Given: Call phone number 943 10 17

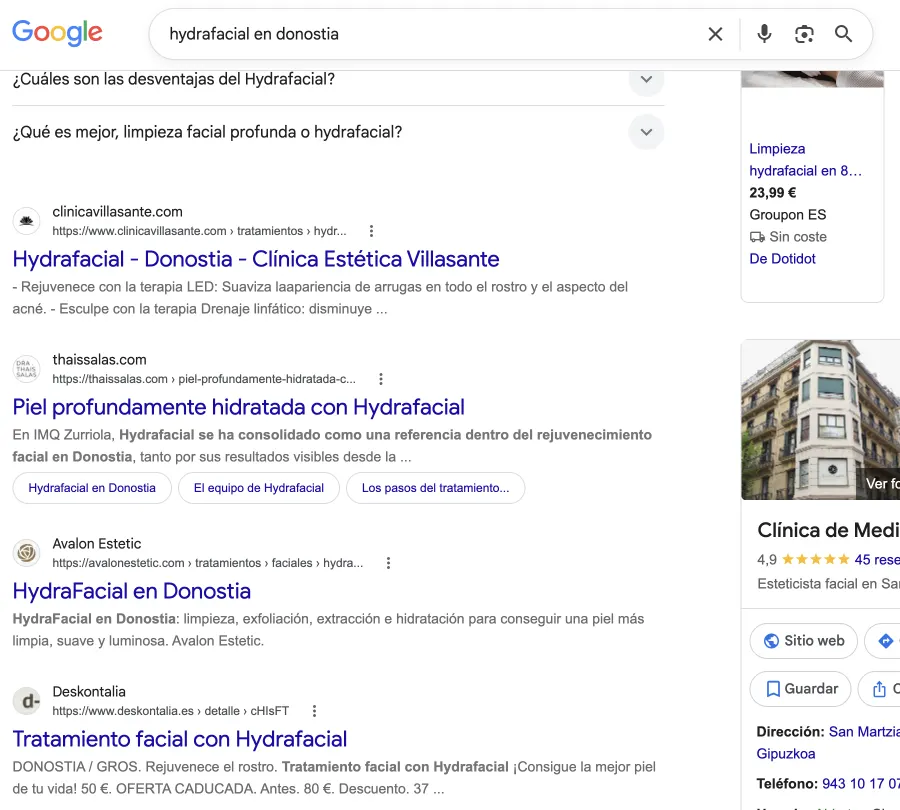Looking at the screenshot, I should click(x=861, y=784).
